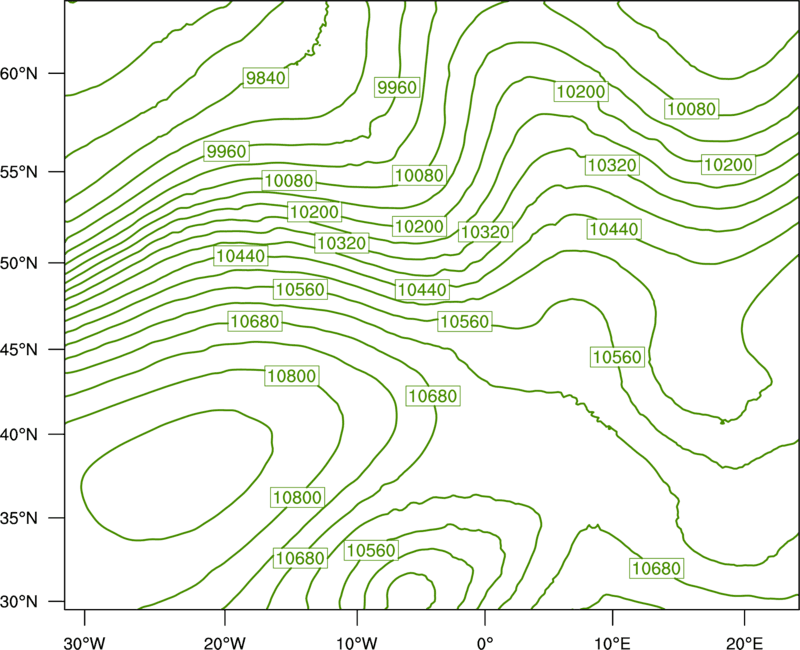Image resolution: width=800 pixels, height=650 pixels.
Task: Select the 60°N latitude axis label
Action: (x=19, y=74)
